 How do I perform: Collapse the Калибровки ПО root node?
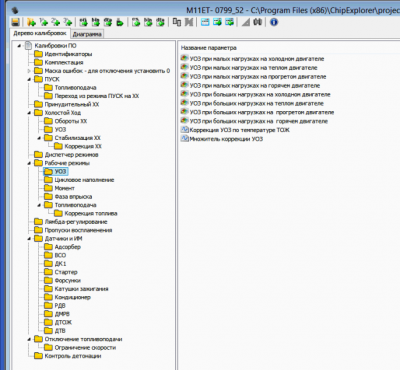19,46
